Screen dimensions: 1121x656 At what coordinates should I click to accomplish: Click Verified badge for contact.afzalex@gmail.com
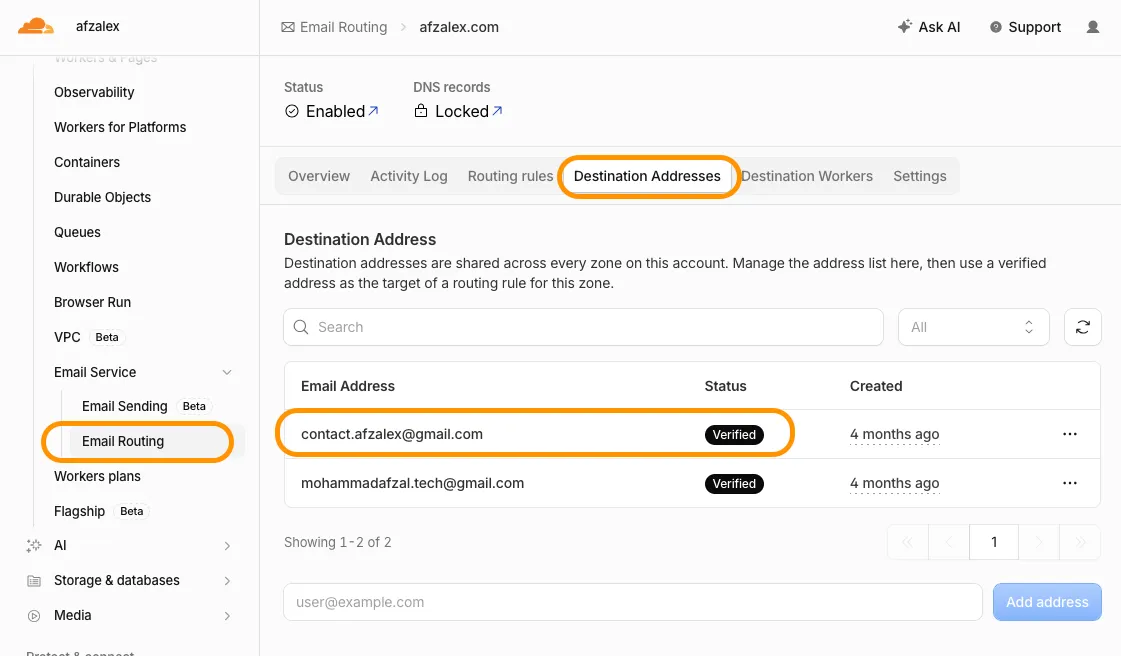[x=734, y=434]
